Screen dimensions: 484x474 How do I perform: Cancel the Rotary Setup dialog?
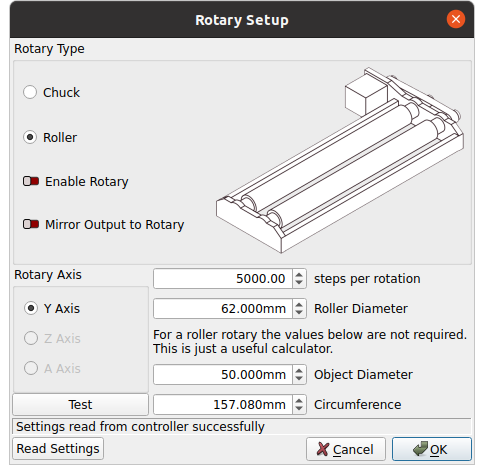point(346,449)
